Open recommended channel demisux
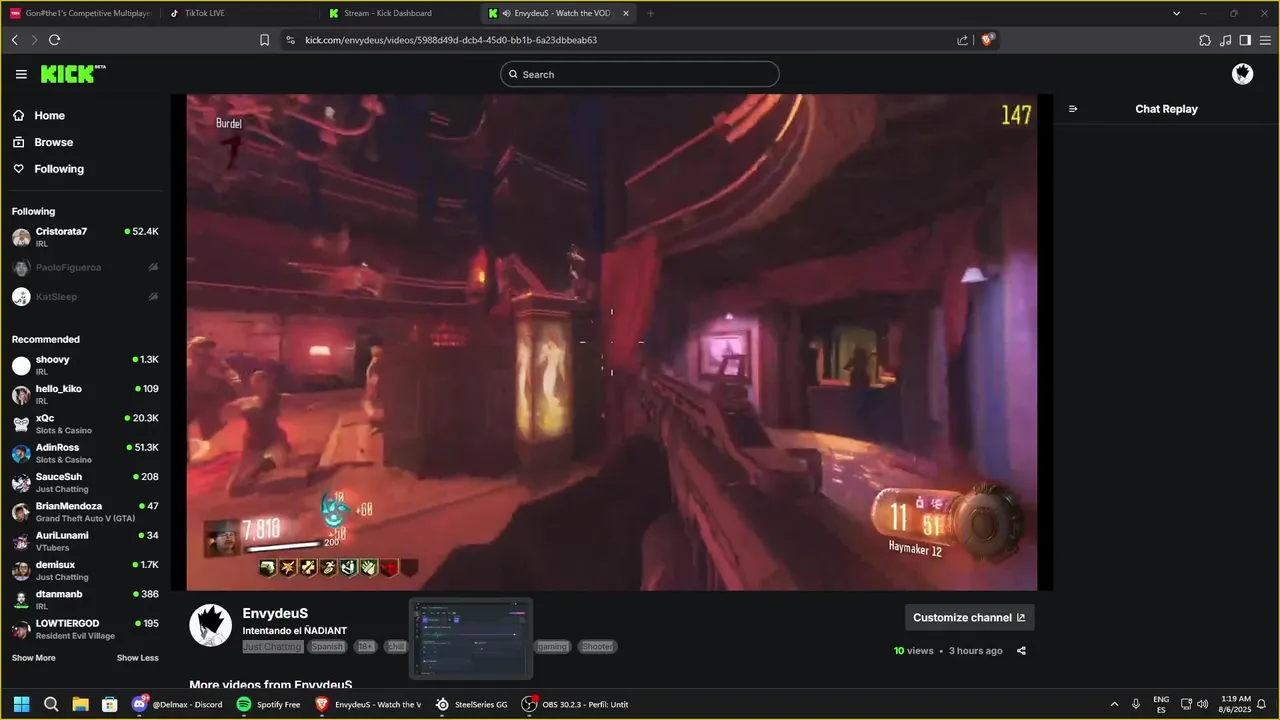This screenshot has width=1280, height=720. (84, 570)
